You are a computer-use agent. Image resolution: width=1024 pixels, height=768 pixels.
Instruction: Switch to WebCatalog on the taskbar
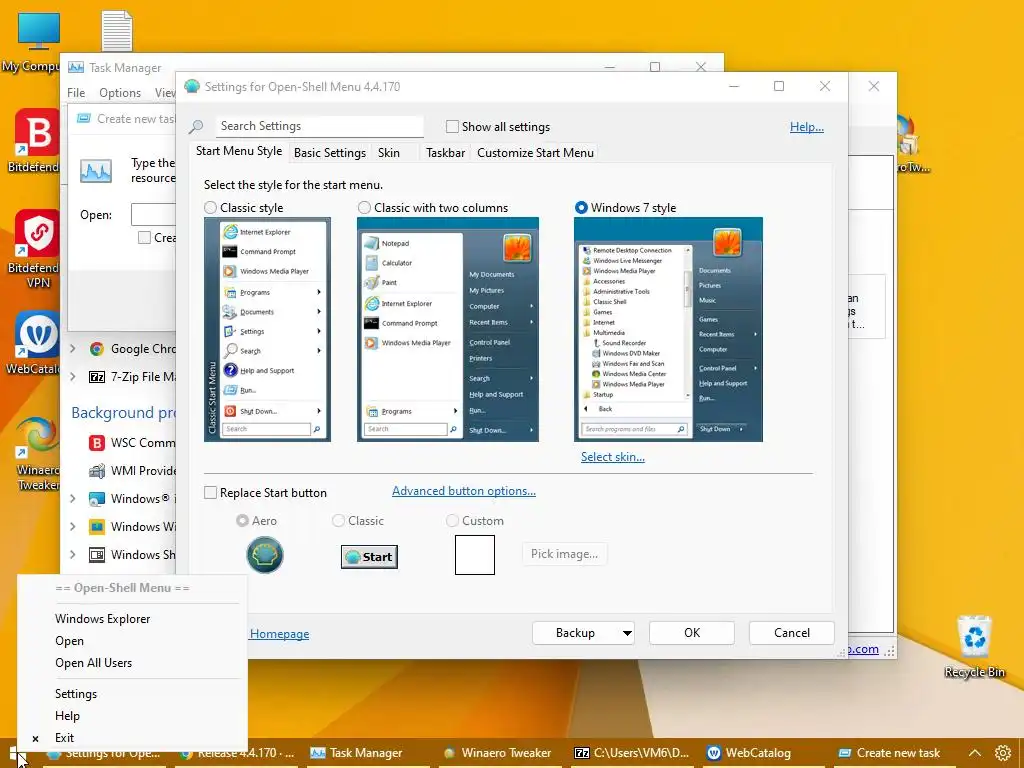[749, 753]
